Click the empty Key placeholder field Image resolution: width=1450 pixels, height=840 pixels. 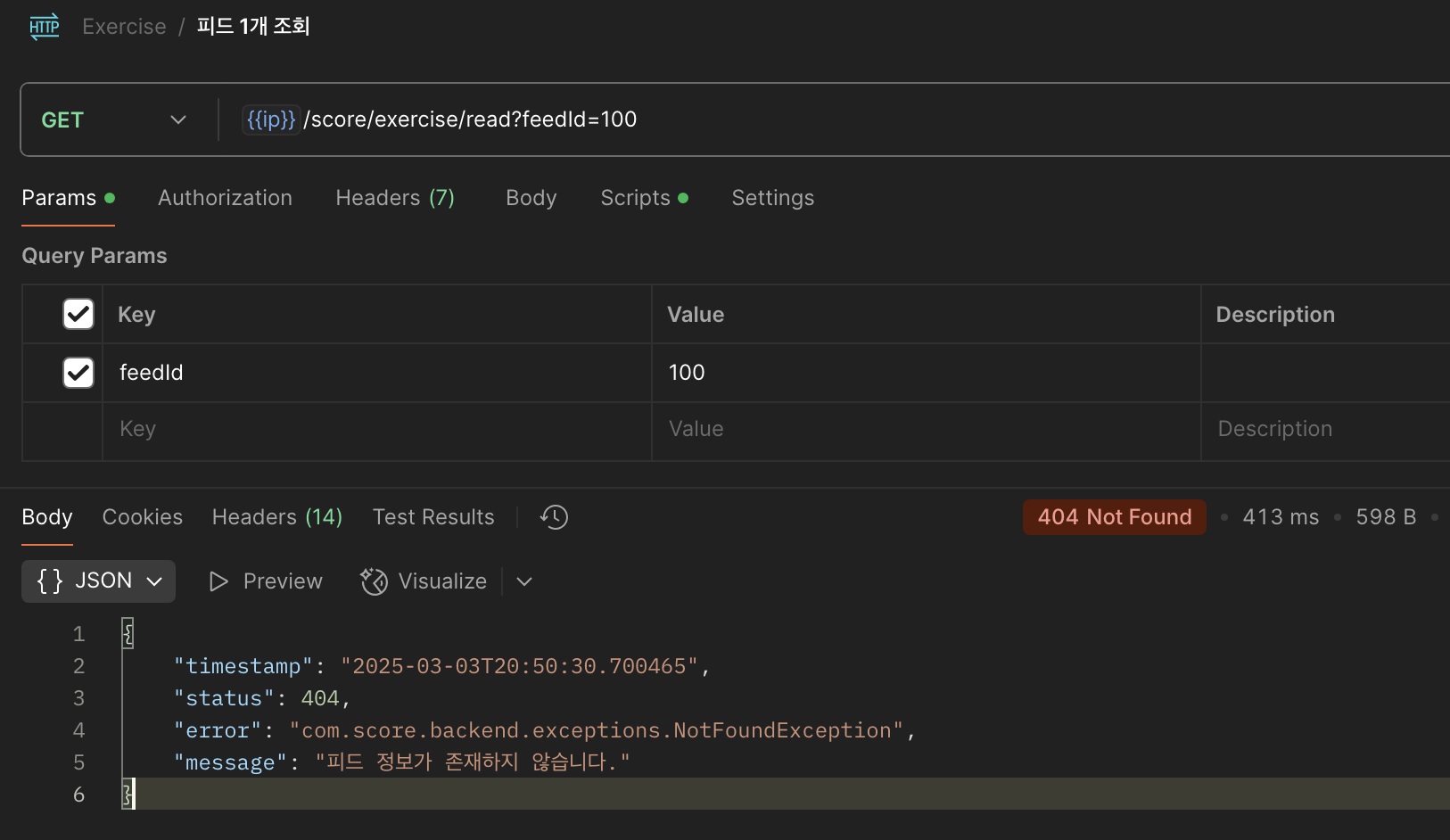(x=377, y=429)
